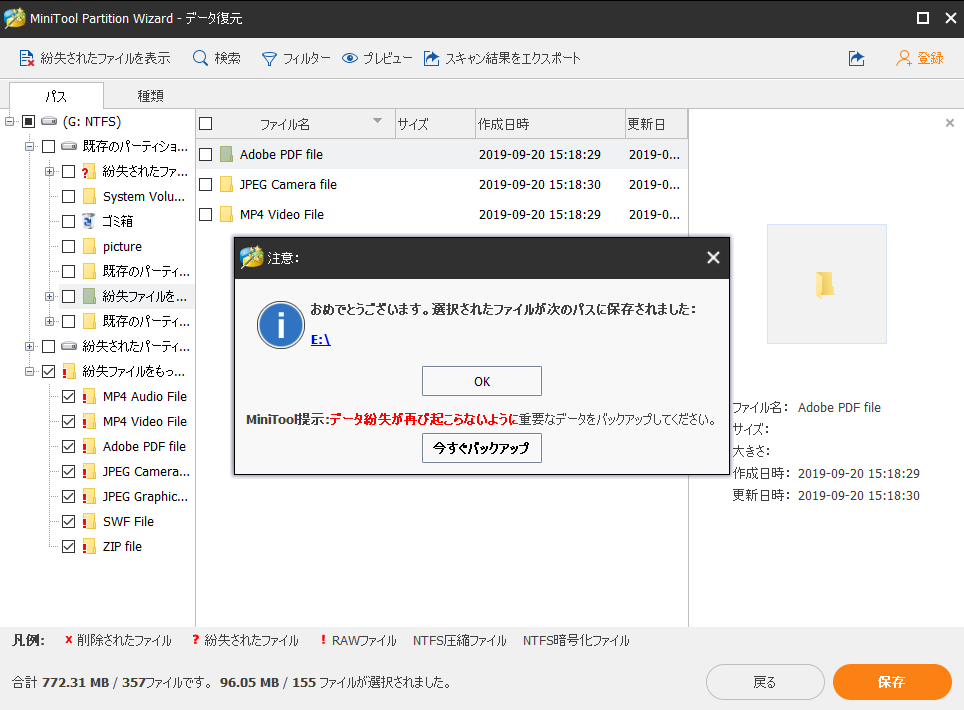Expand the last 既存のパーティ... node with plus
This screenshot has width=964, height=710.
[x=49, y=321]
